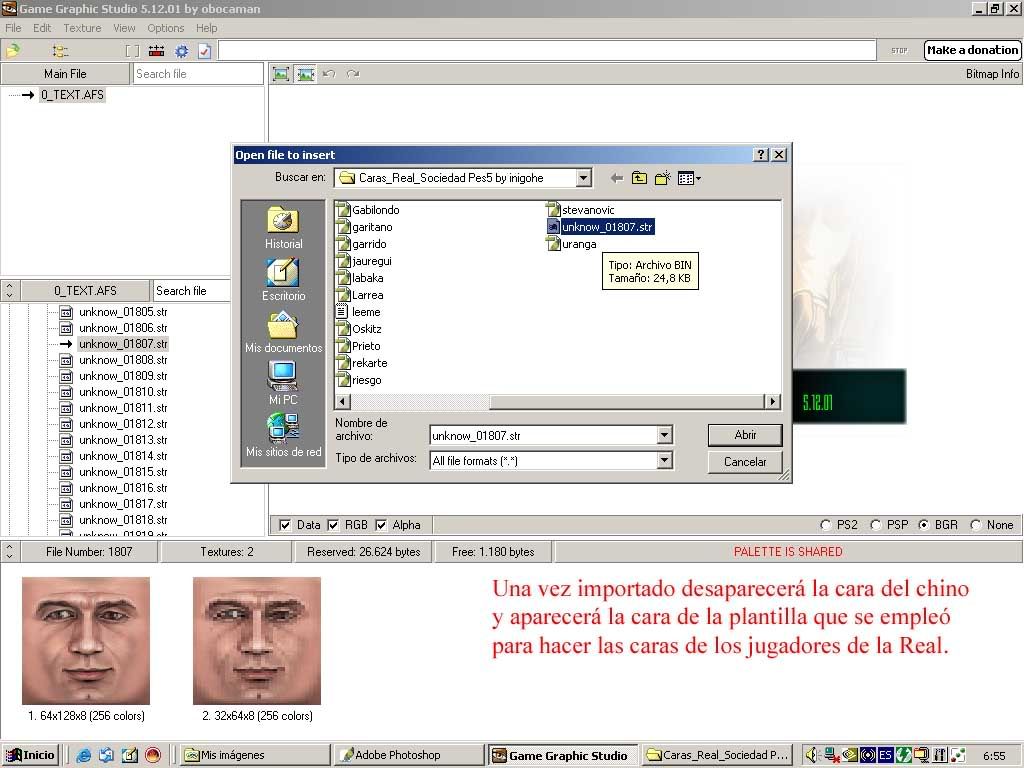Click the brackets toolbar icon

133,51
